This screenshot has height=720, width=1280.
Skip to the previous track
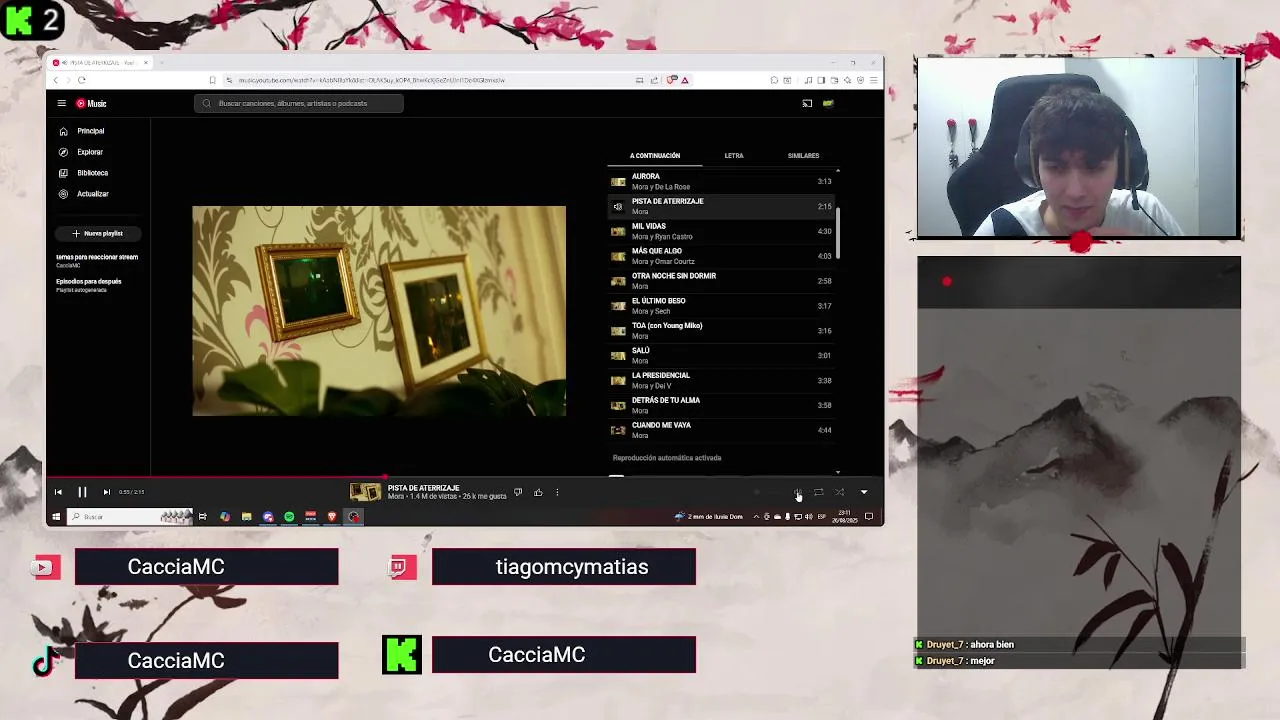coord(58,492)
